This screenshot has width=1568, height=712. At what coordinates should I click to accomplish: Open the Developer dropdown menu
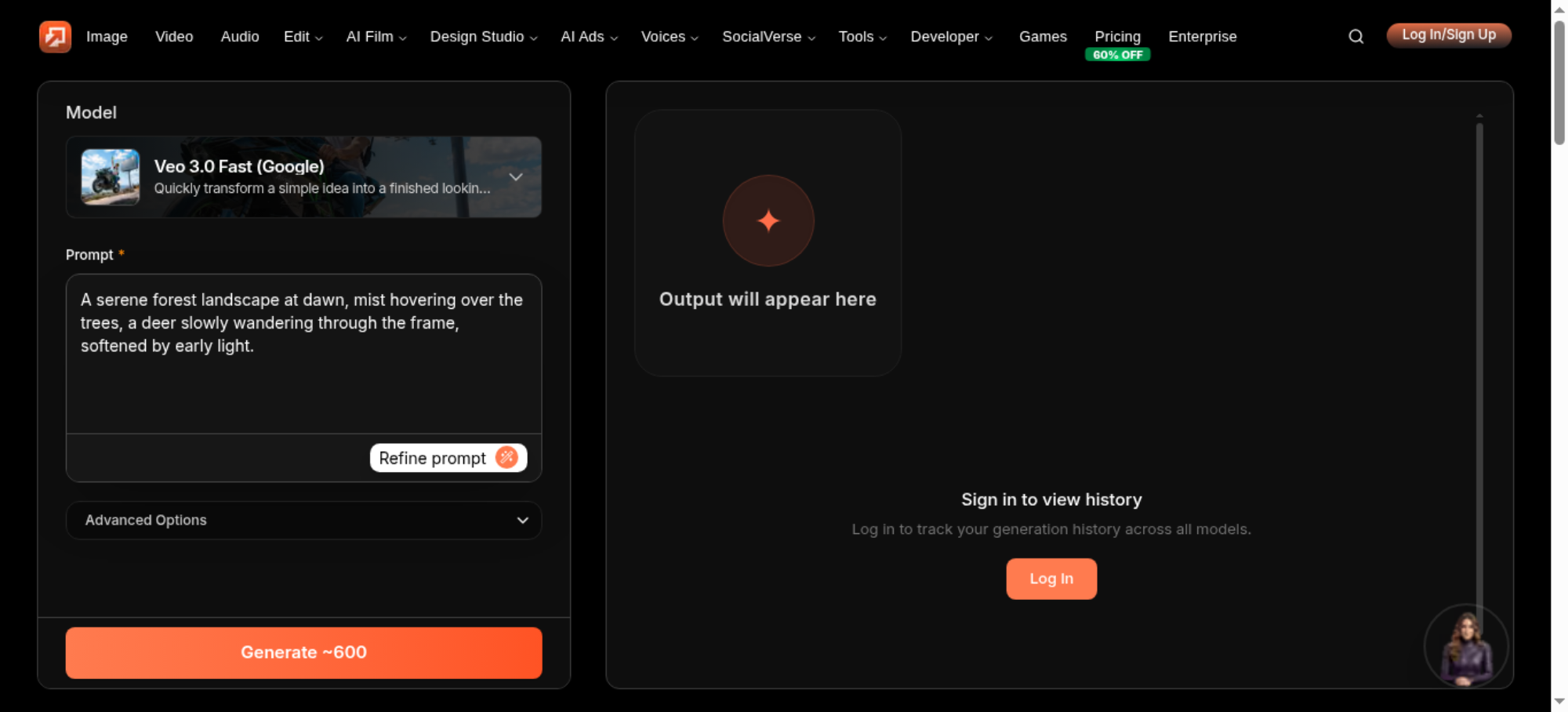pyautogui.click(x=951, y=37)
